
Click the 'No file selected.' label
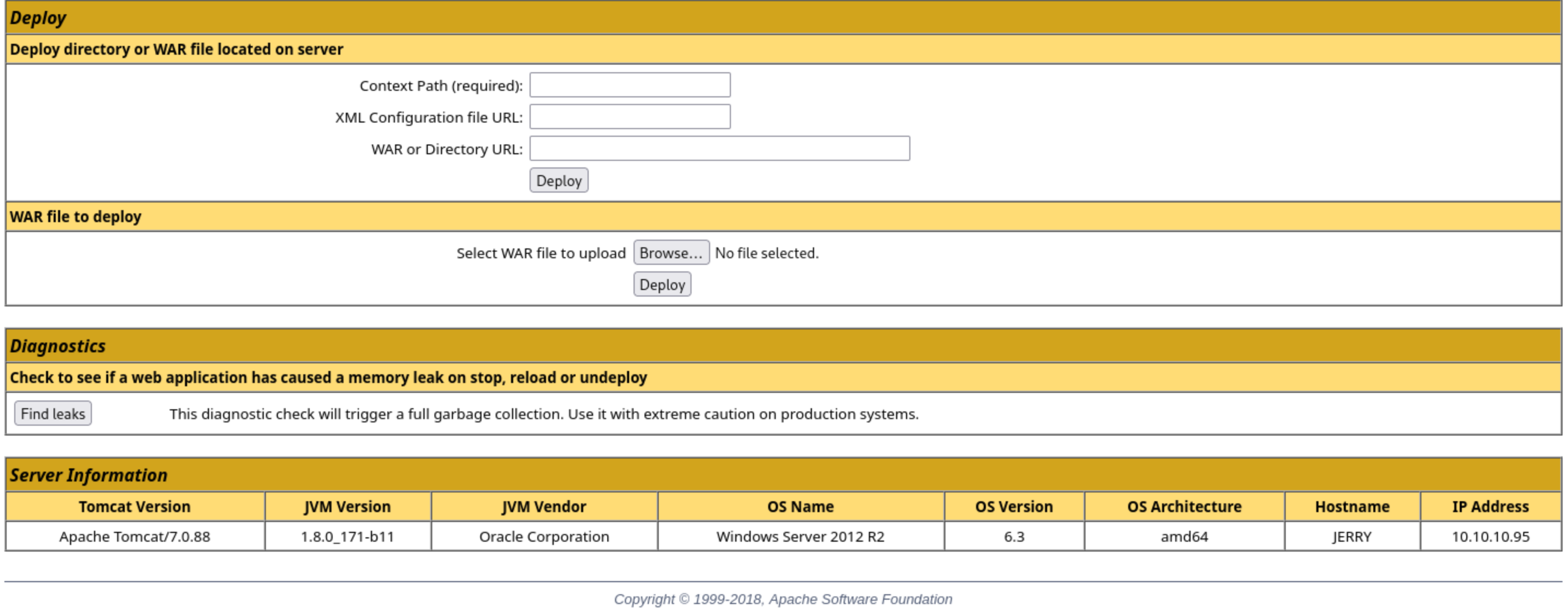766,253
